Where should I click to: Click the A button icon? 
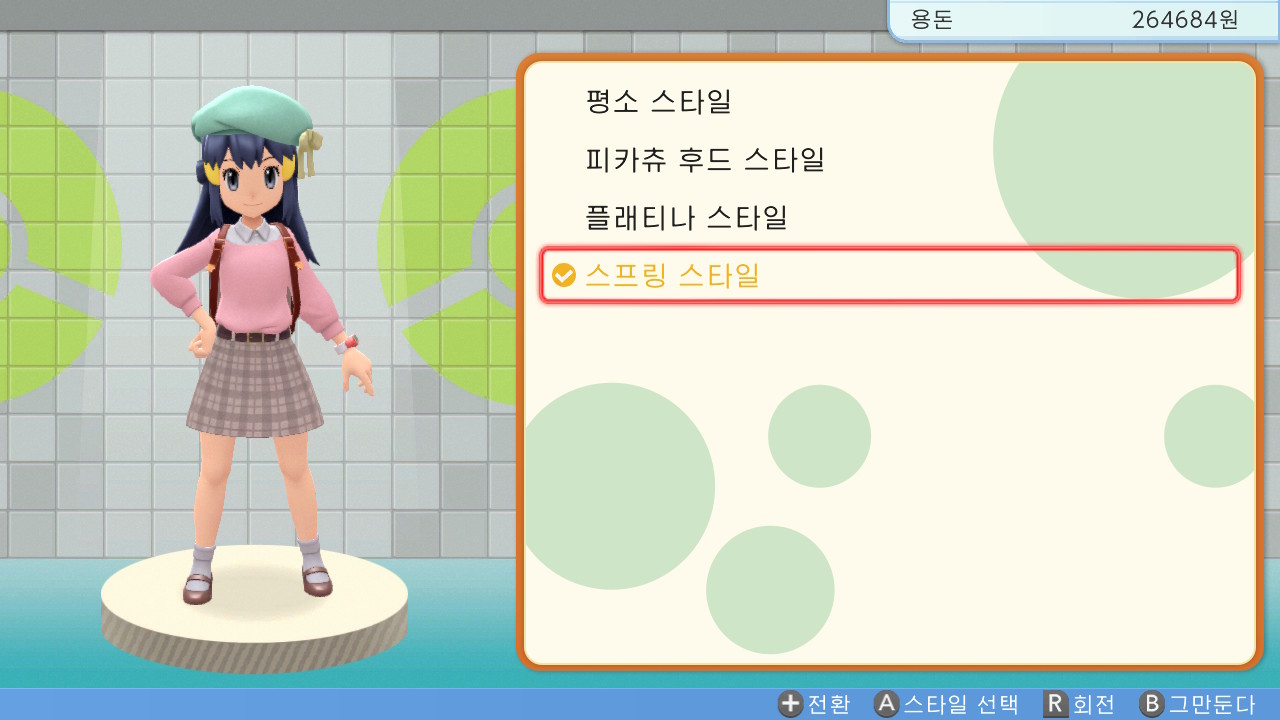coord(886,704)
